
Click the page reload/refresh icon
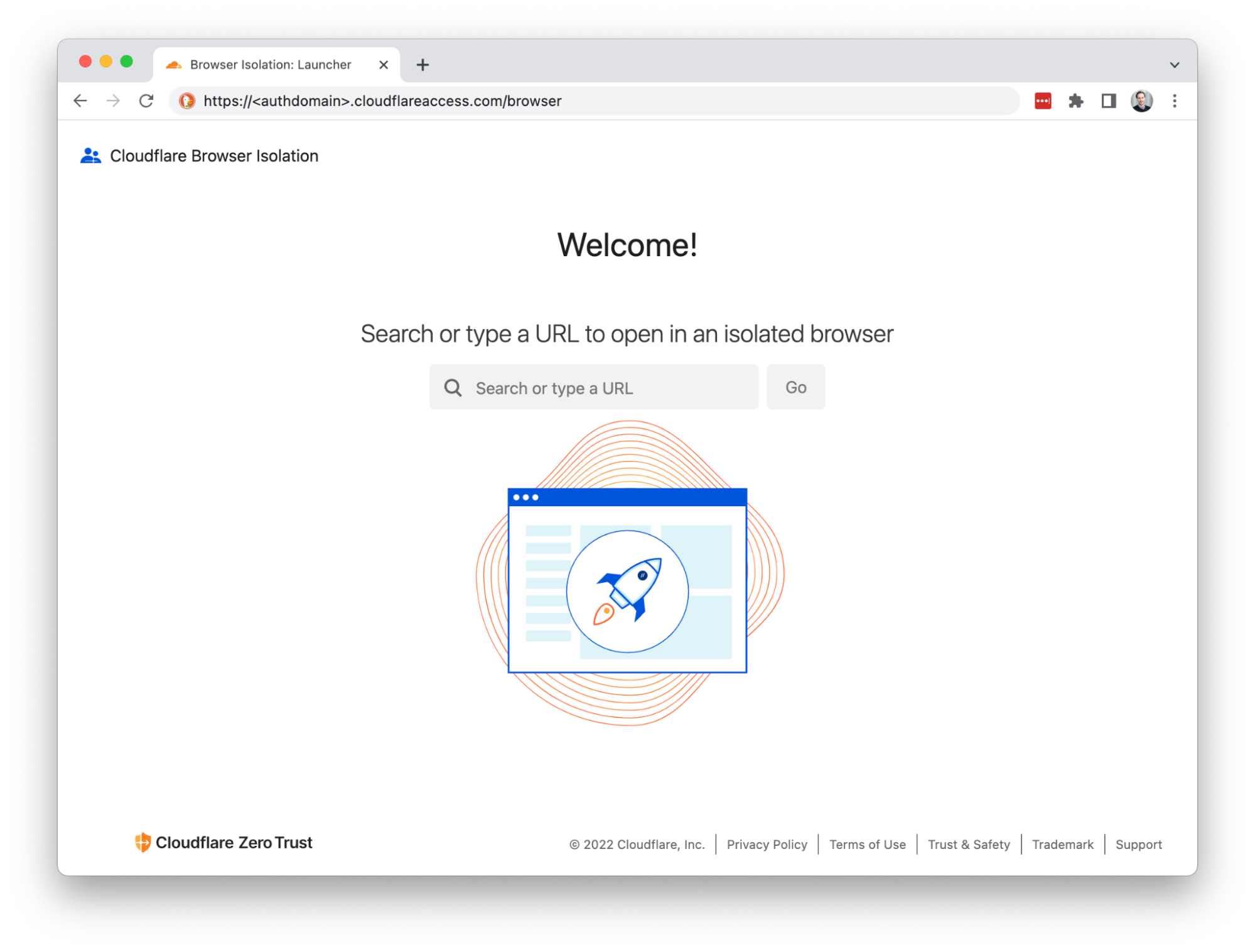pos(147,100)
